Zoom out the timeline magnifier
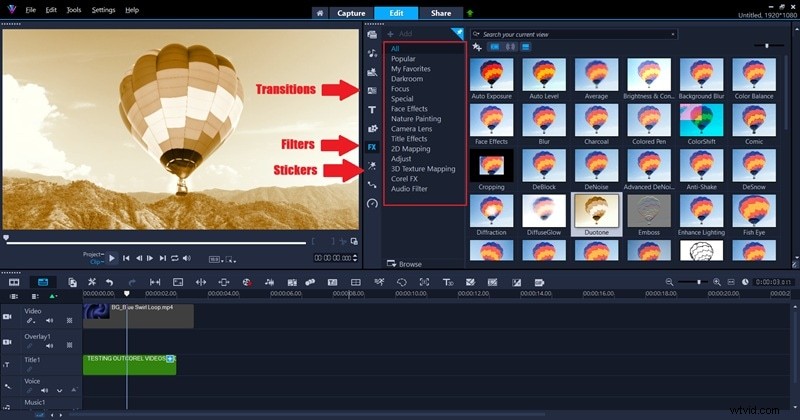The height and width of the screenshot is (420, 800). (x=669, y=282)
